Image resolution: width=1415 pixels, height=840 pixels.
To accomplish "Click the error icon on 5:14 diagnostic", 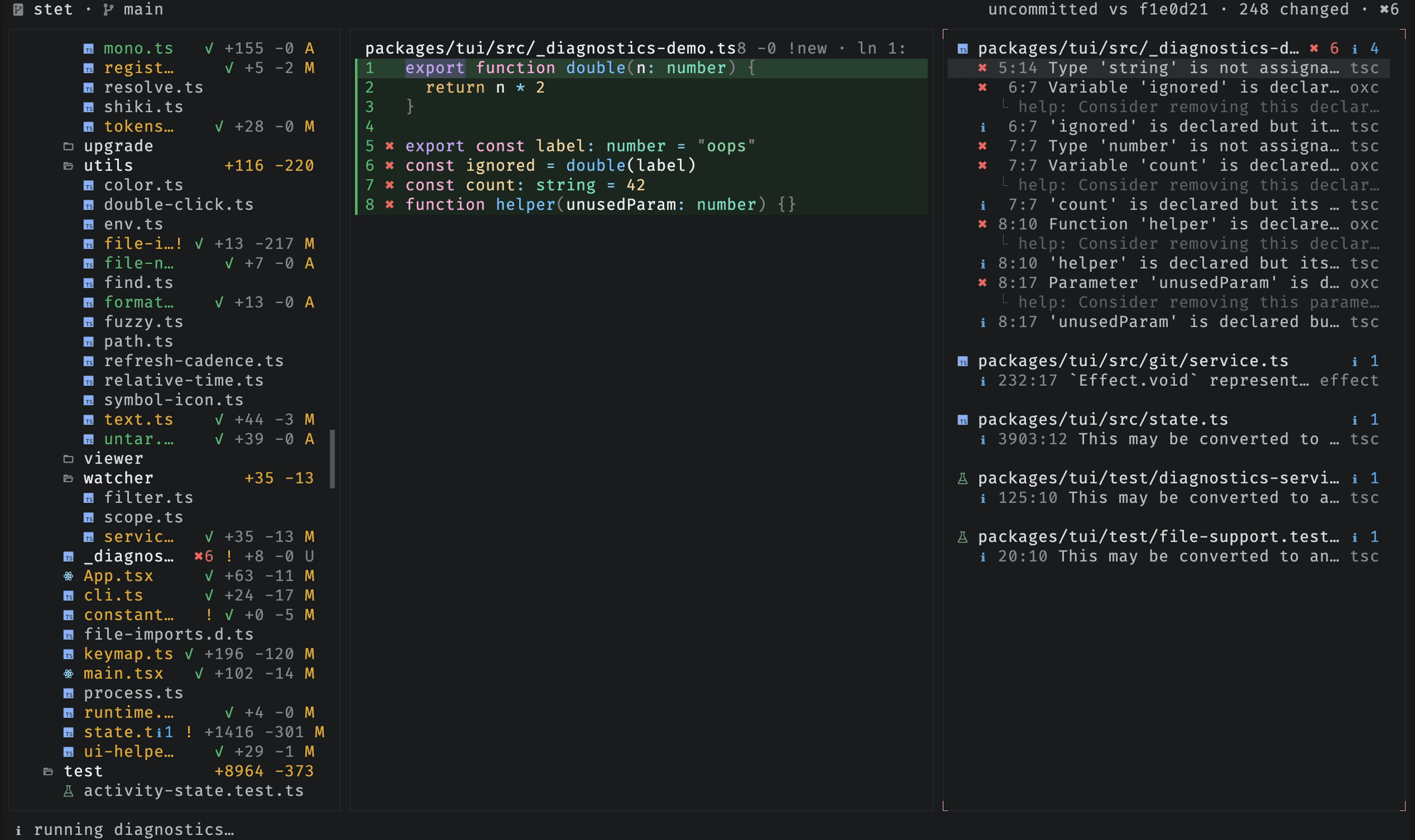I will (983, 69).
